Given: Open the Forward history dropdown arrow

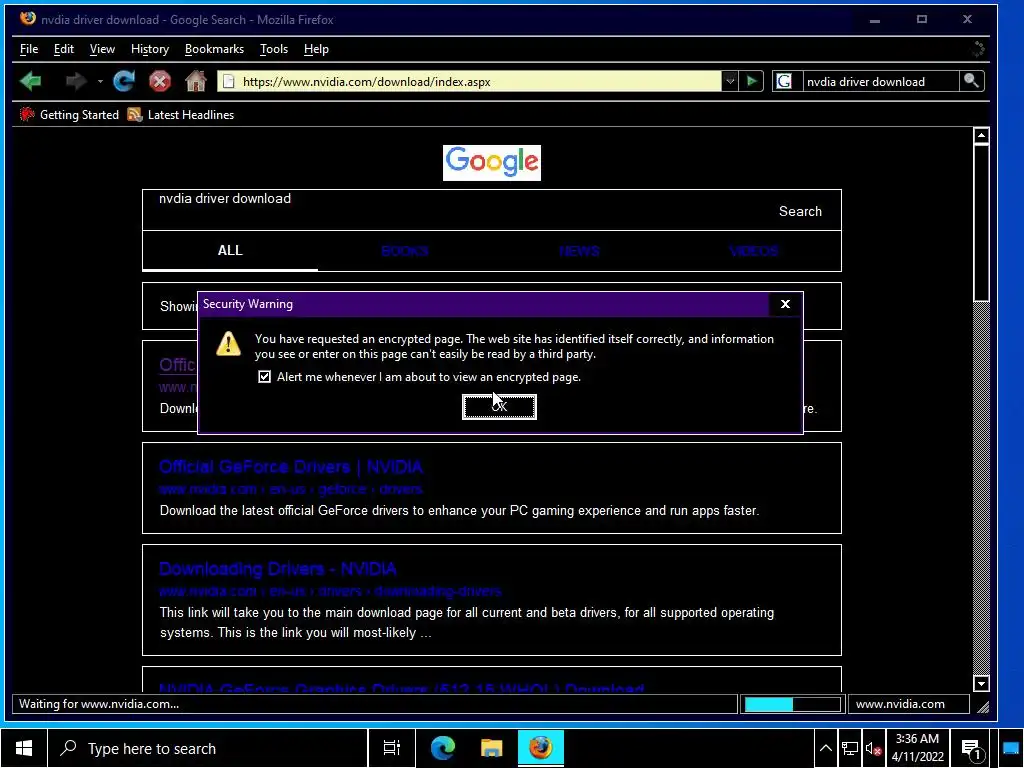Looking at the screenshot, I should pyautogui.click(x=100, y=82).
